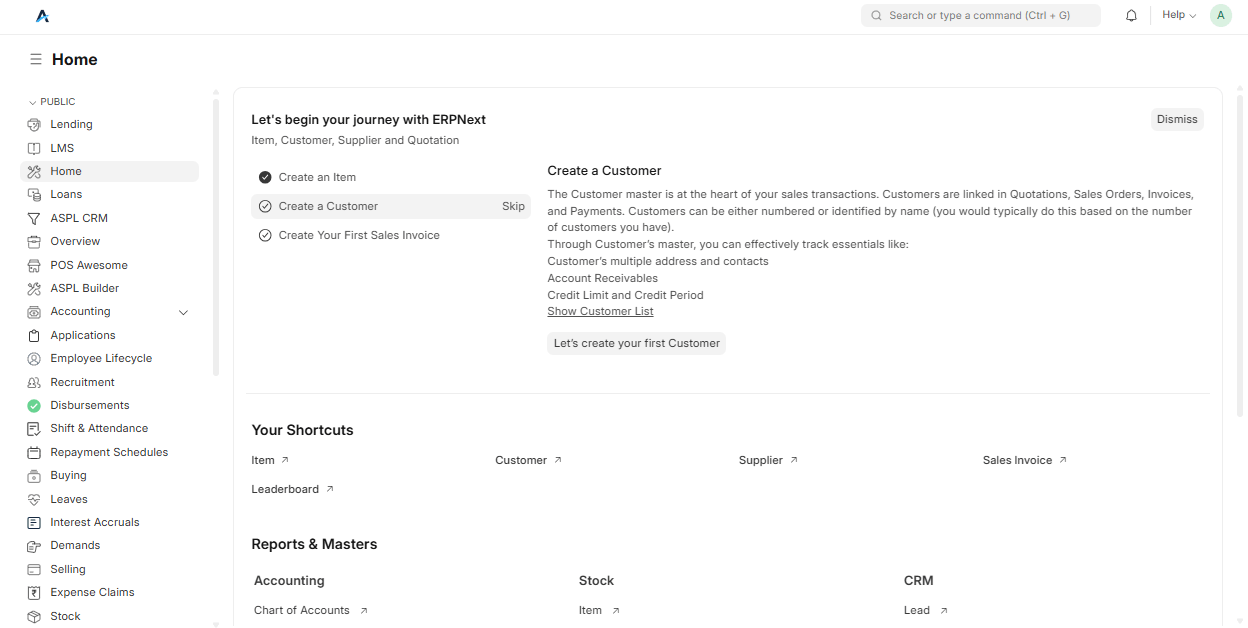The image size is (1248, 628).
Task: Open the user avatar menu
Action: click(1220, 16)
